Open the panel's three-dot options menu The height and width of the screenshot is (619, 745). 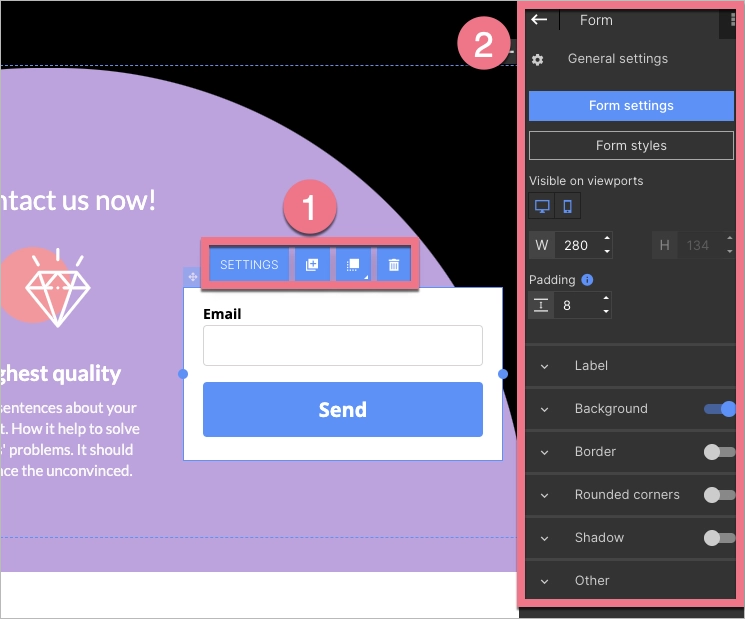pos(732,19)
